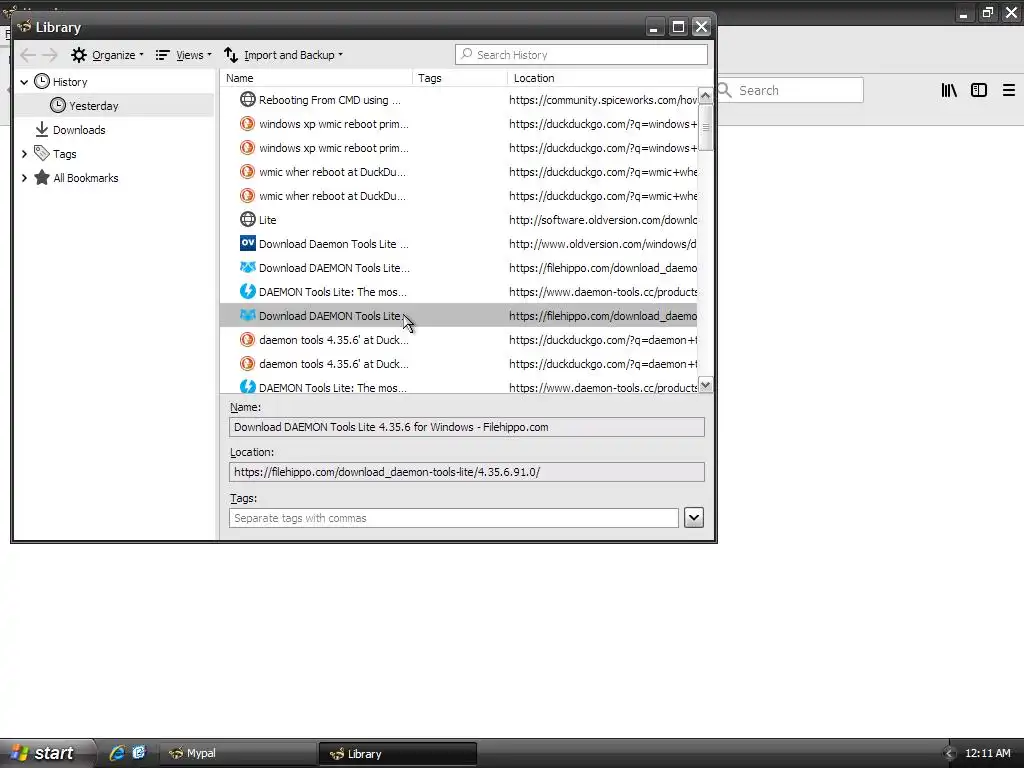Expand hidden system tray icons arrow
The image size is (1024, 768).
tap(949, 754)
